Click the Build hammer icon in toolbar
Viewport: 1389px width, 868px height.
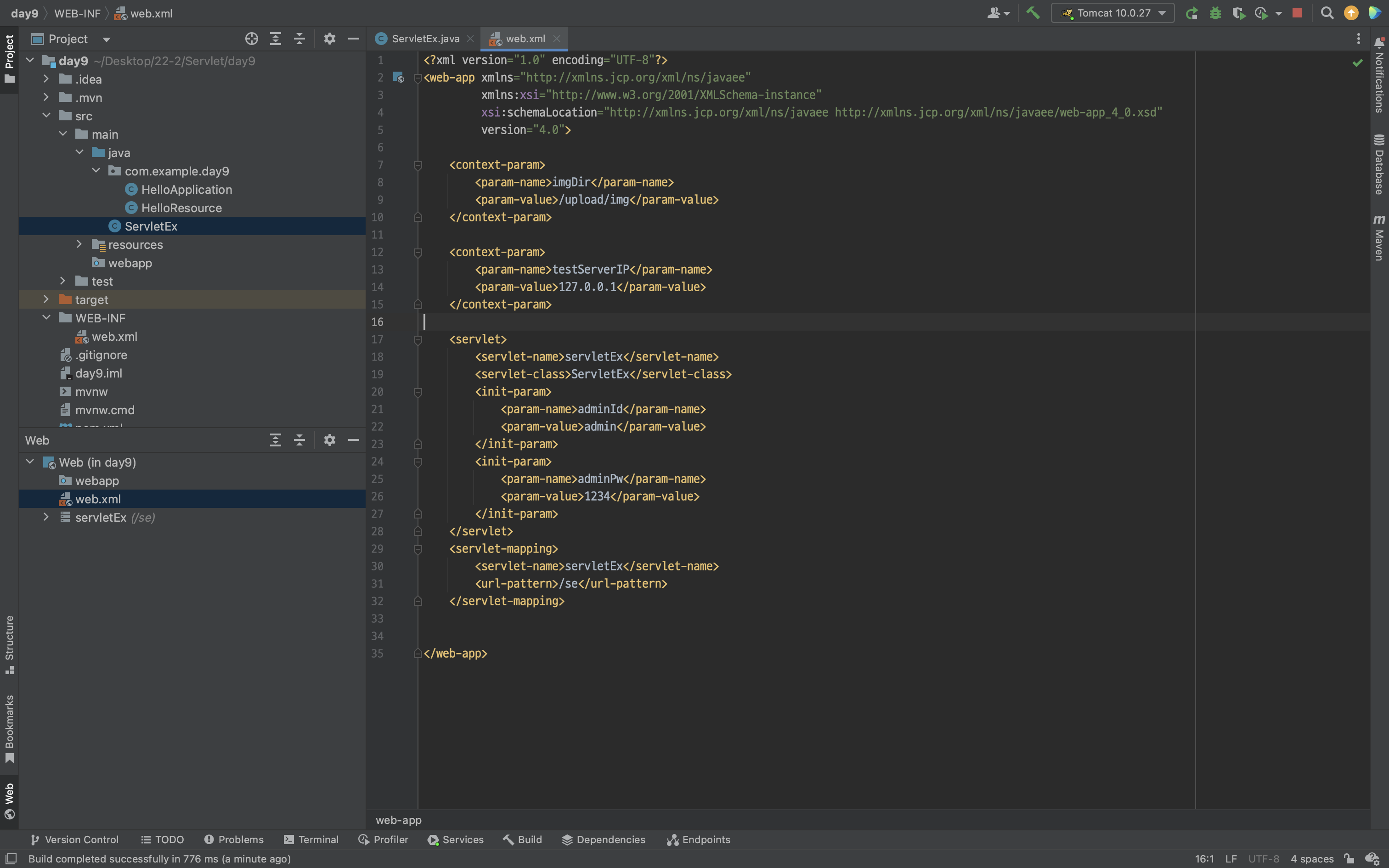(x=1033, y=13)
